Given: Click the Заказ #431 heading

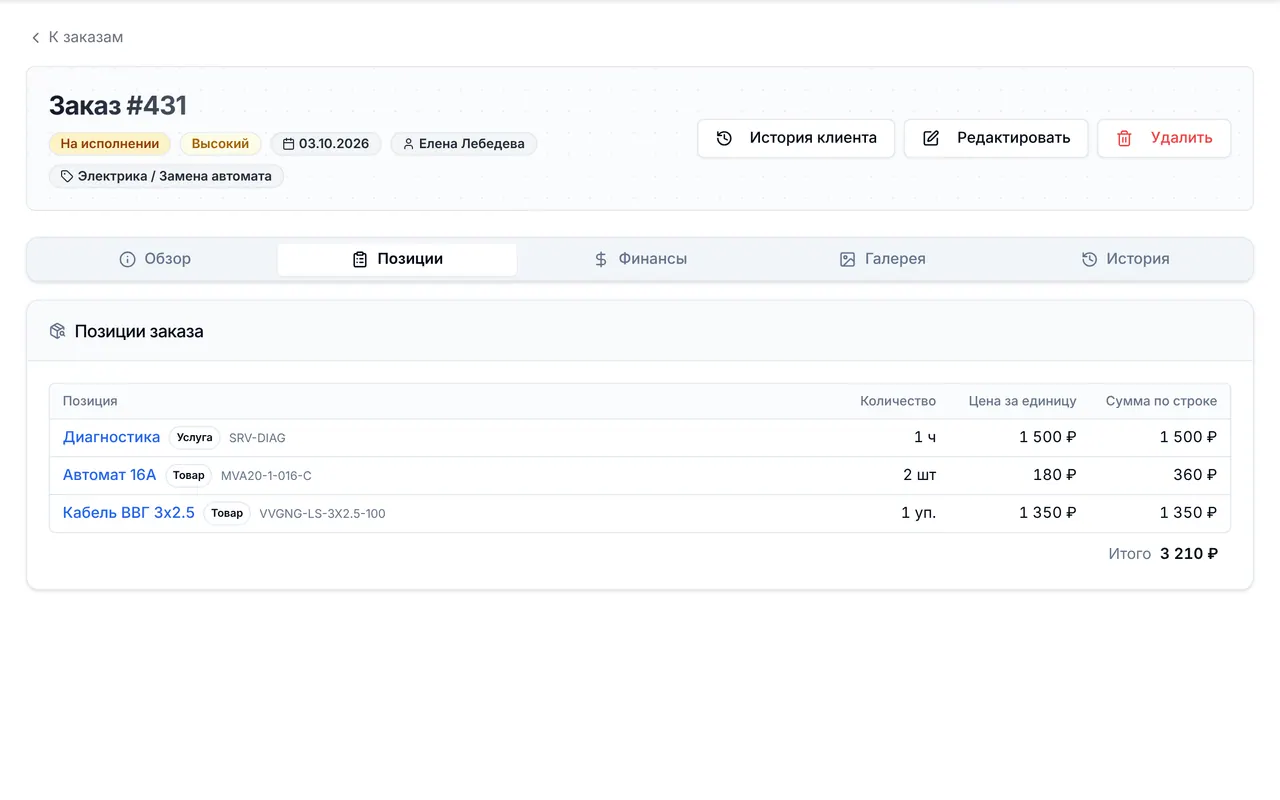Looking at the screenshot, I should pos(118,106).
